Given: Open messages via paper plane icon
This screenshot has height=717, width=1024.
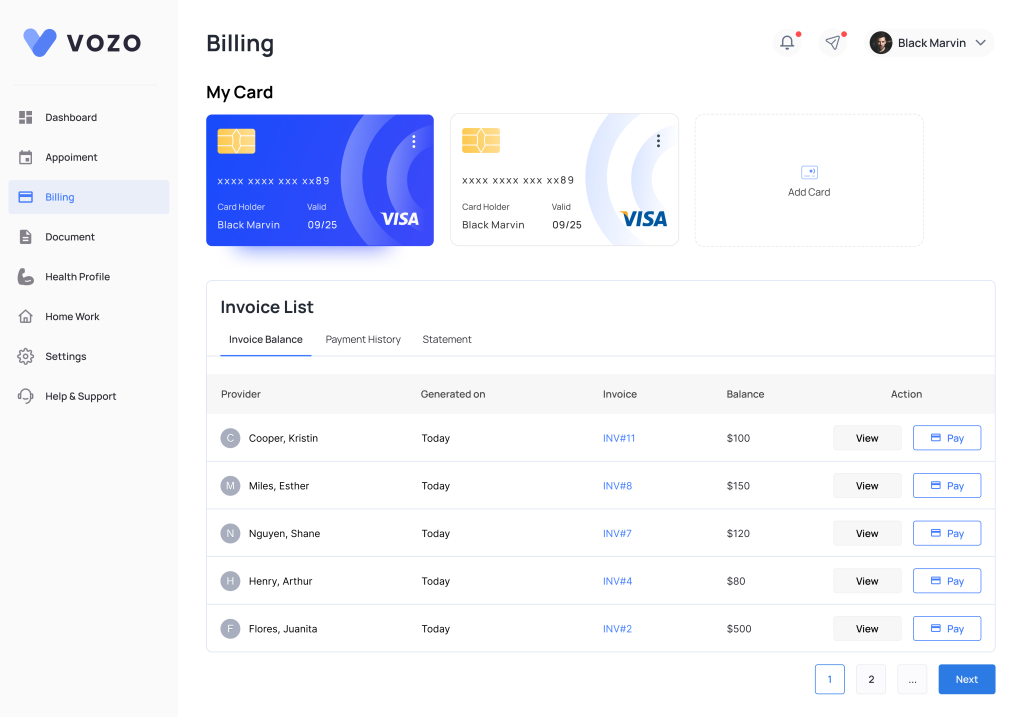Looking at the screenshot, I should (832, 43).
